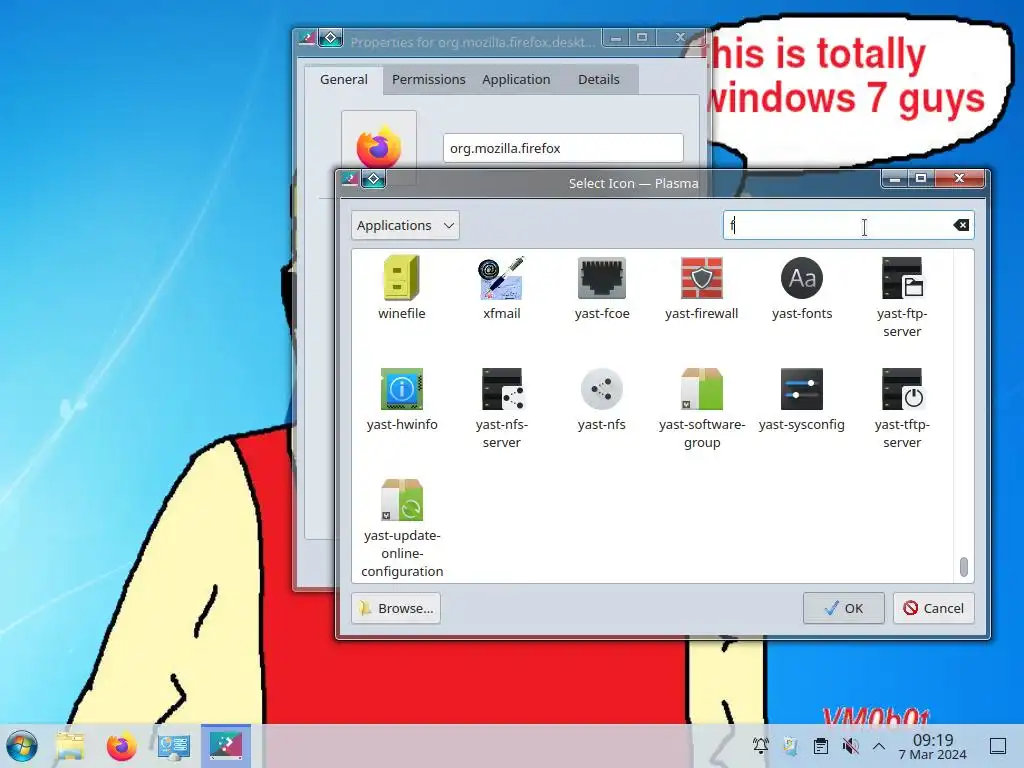Viewport: 1024px width, 768px height.
Task: Pin the Select Icon window on all desktops
Action: [x=374, y=178]
